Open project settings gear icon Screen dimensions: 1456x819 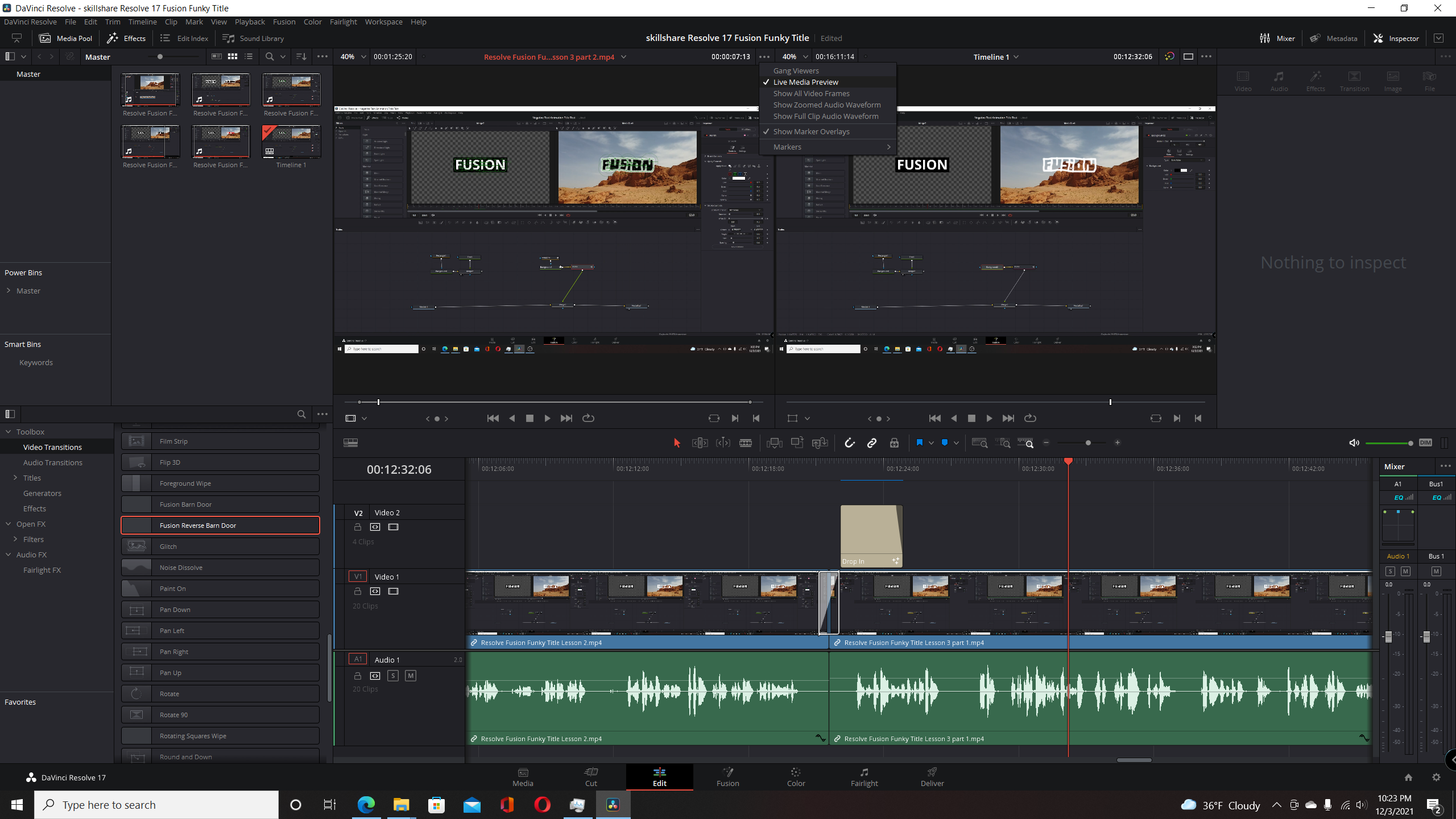click(x=1436, y=777)
